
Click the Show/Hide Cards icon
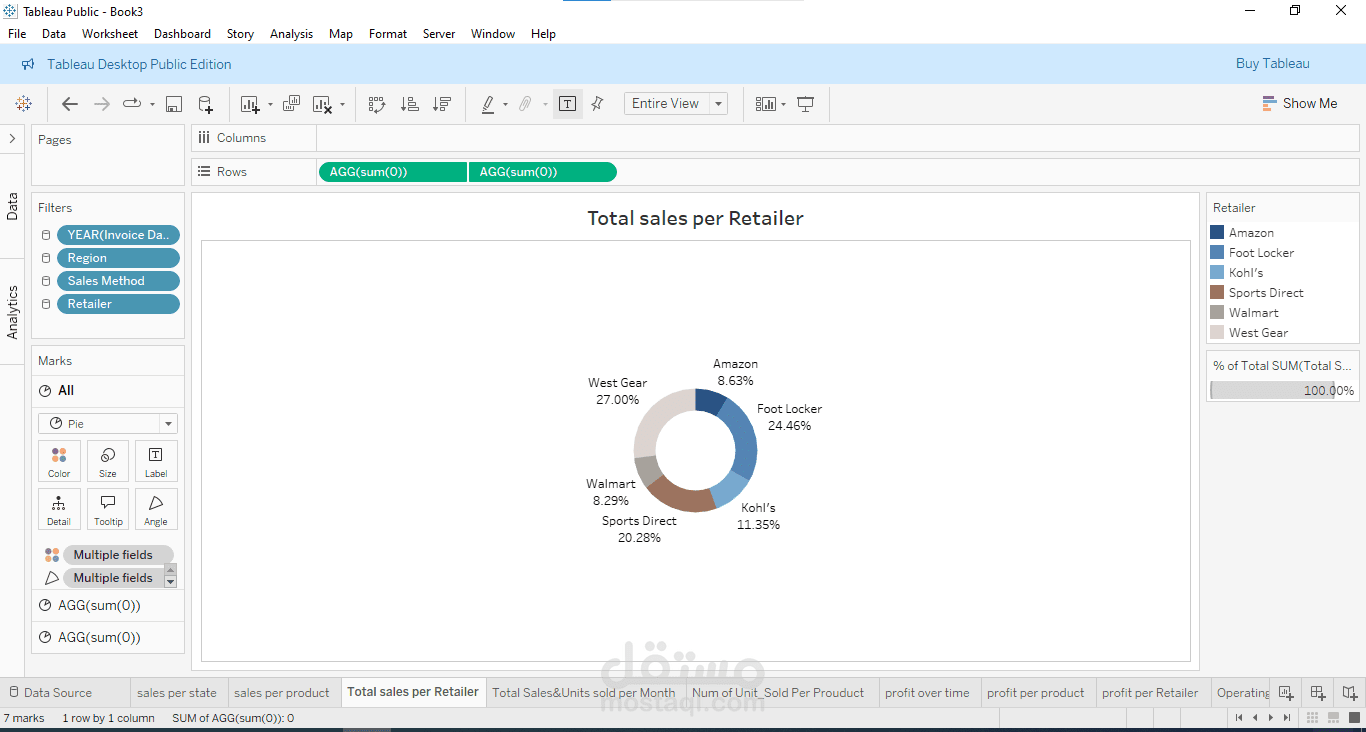tap(766, 104)
